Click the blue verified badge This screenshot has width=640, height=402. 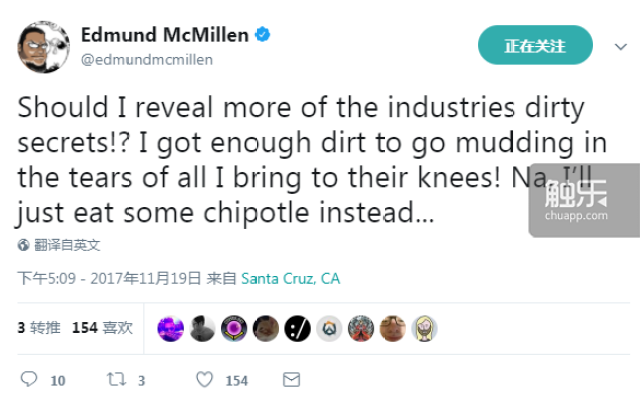click(x=262, y=35)
